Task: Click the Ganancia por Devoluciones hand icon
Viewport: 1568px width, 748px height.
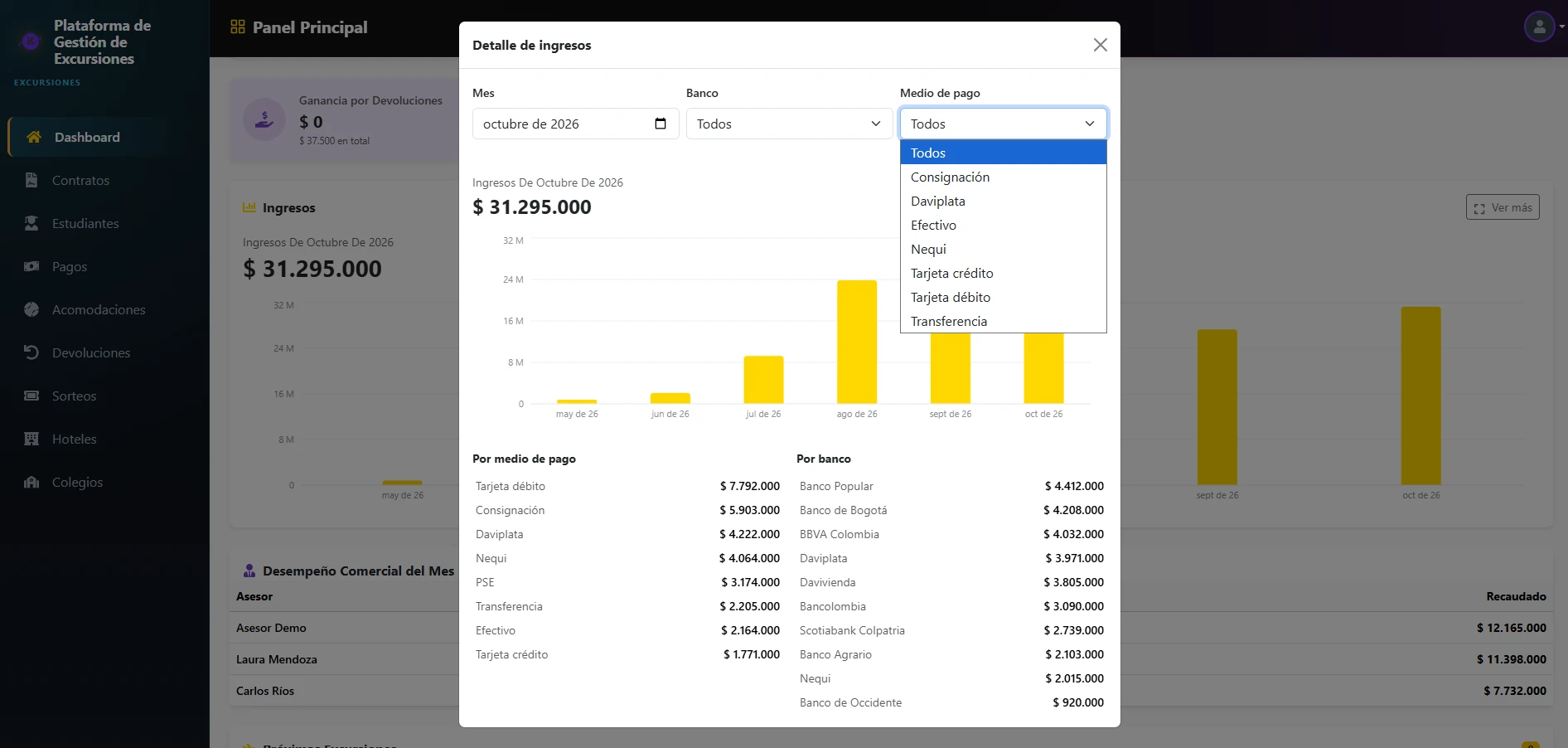Action: (264, 119)
